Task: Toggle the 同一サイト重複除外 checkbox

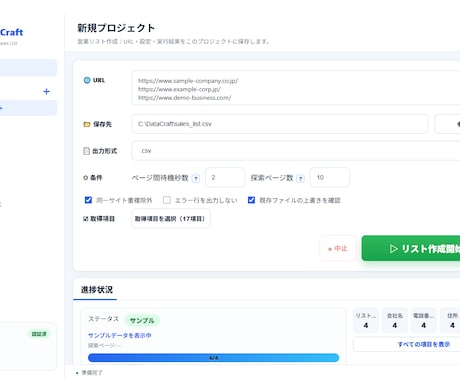Action: click(88, 200)
